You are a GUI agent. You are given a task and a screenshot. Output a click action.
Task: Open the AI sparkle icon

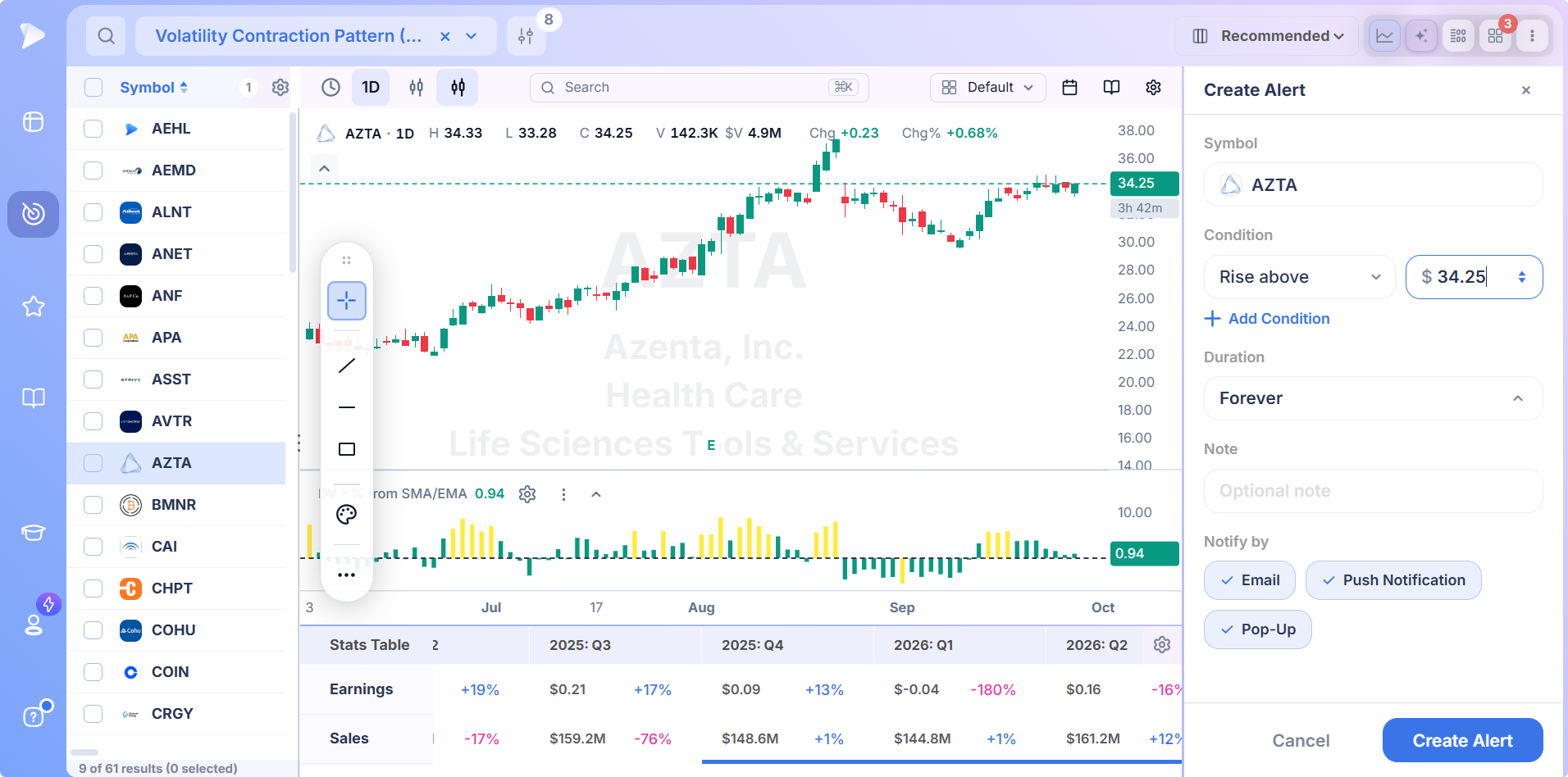pos(1421,36)
